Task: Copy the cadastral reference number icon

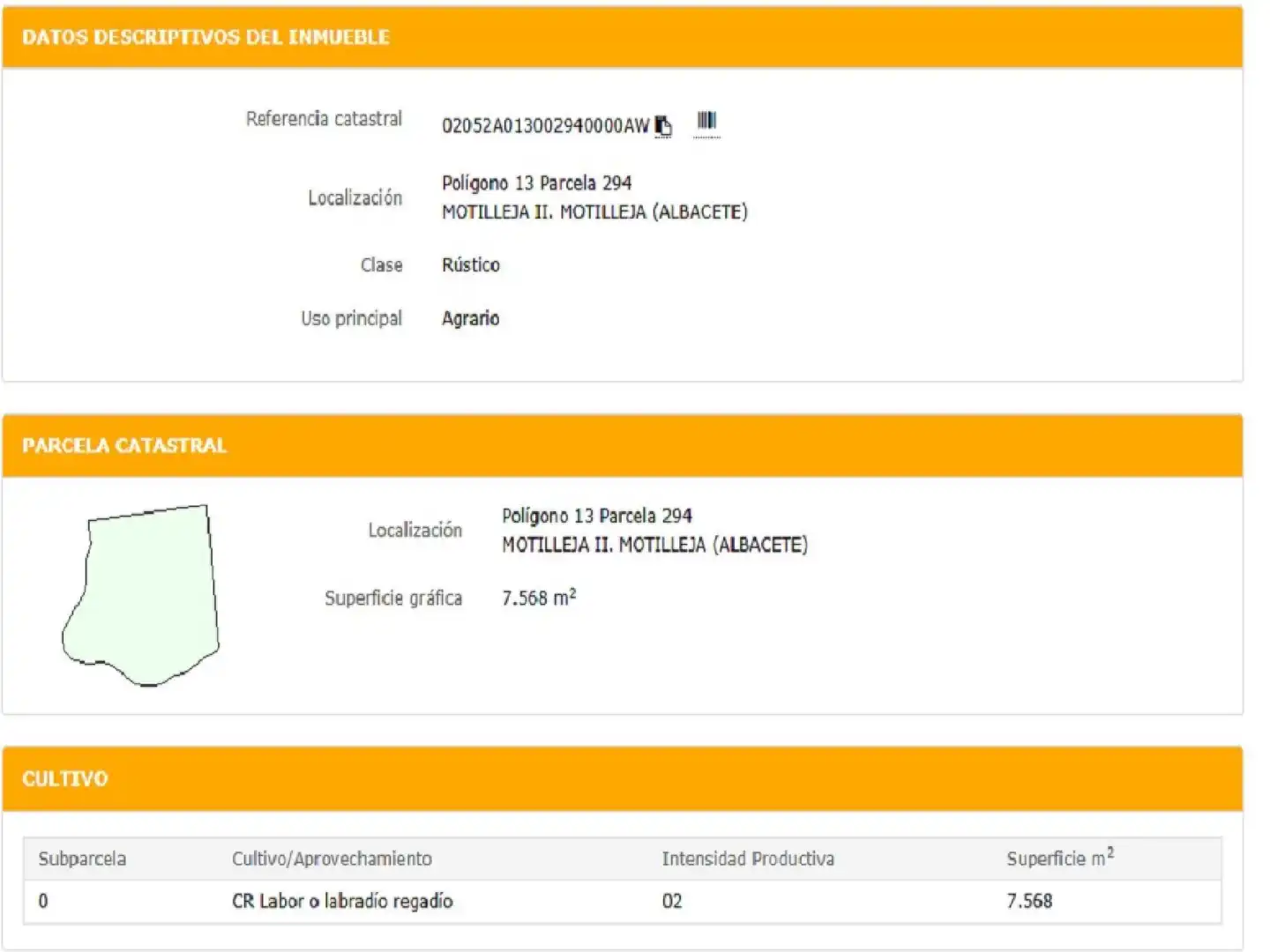Action: click(x=663, y=126)
